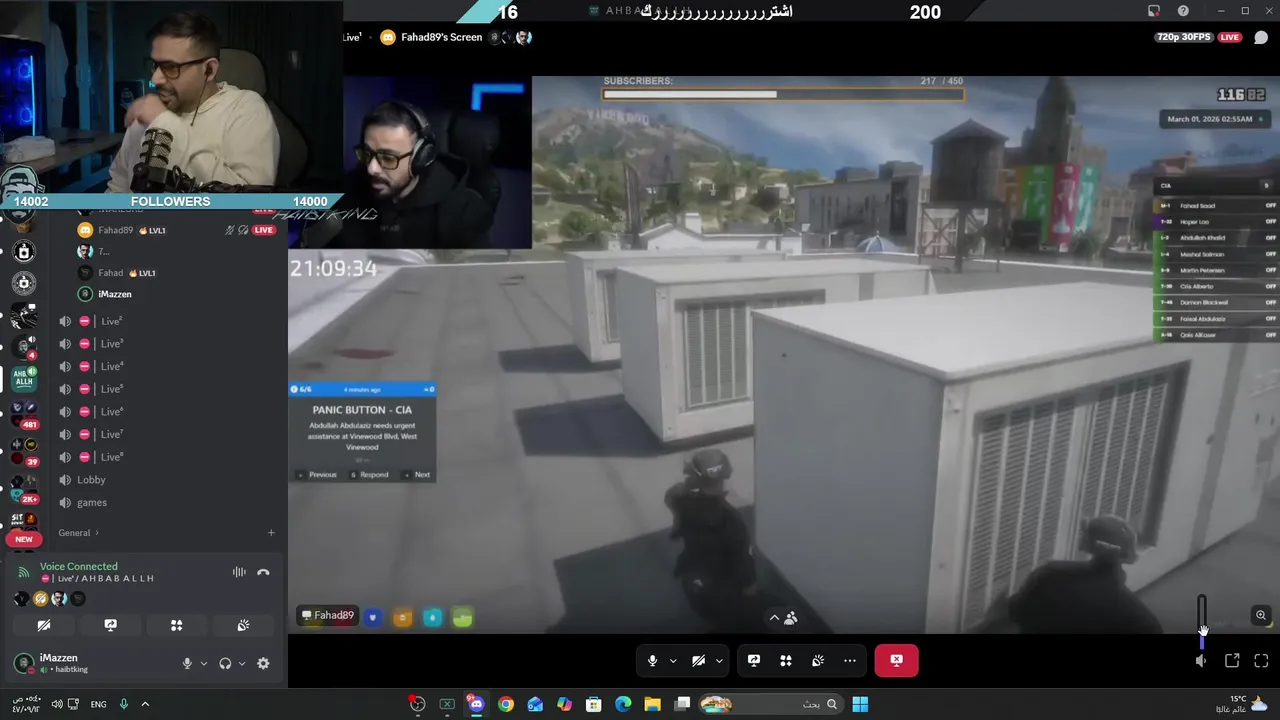The image size is (1280, 720).
Task: Click the NEW badge in server sidebar
Action: [x=24, y=539]
